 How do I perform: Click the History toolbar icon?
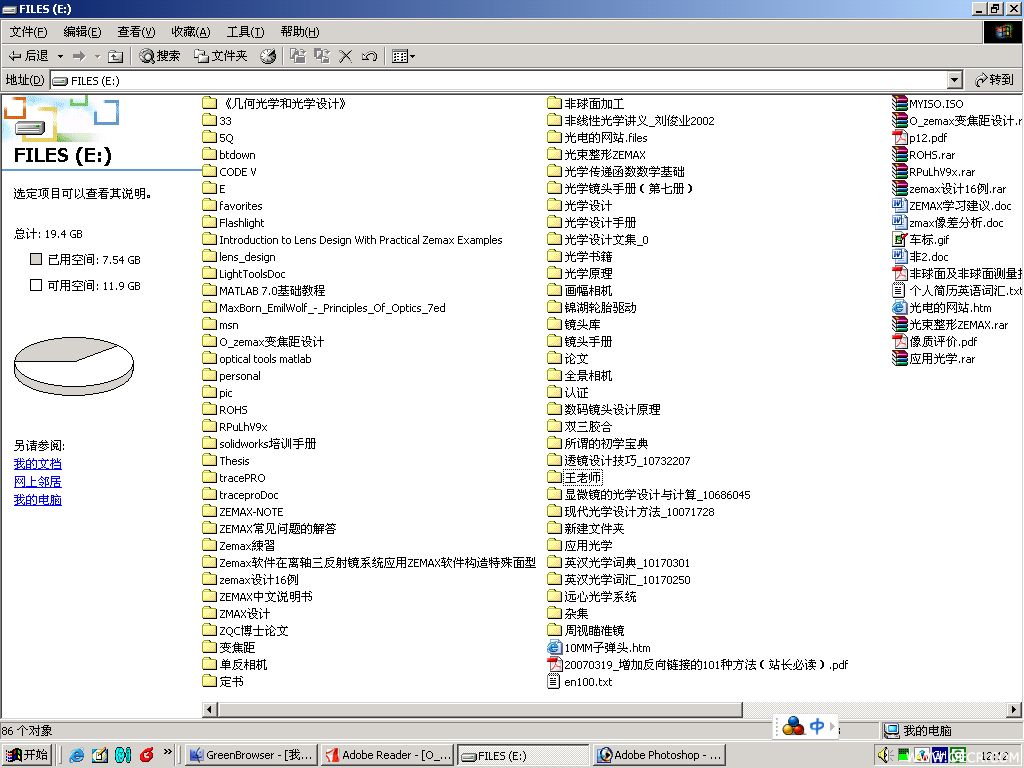pyautogui.click(x=268, y=56)
